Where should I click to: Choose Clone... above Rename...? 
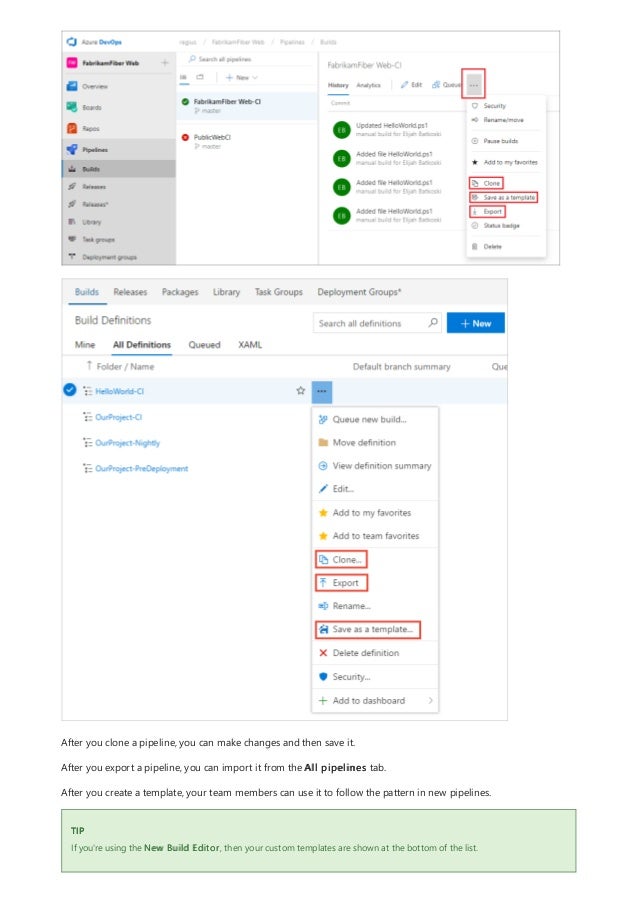point(341,559)
